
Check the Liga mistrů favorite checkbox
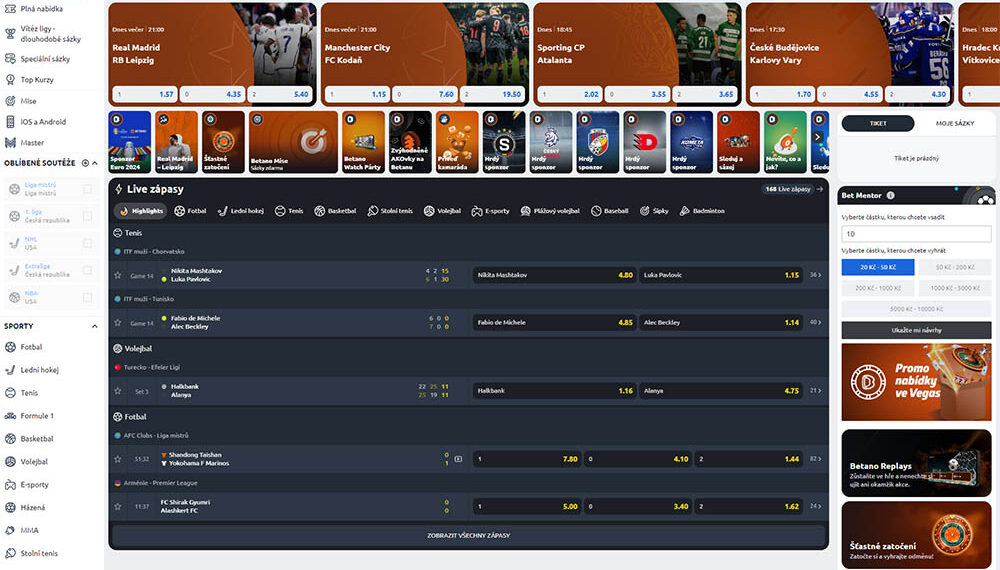[x=87, y=189]
